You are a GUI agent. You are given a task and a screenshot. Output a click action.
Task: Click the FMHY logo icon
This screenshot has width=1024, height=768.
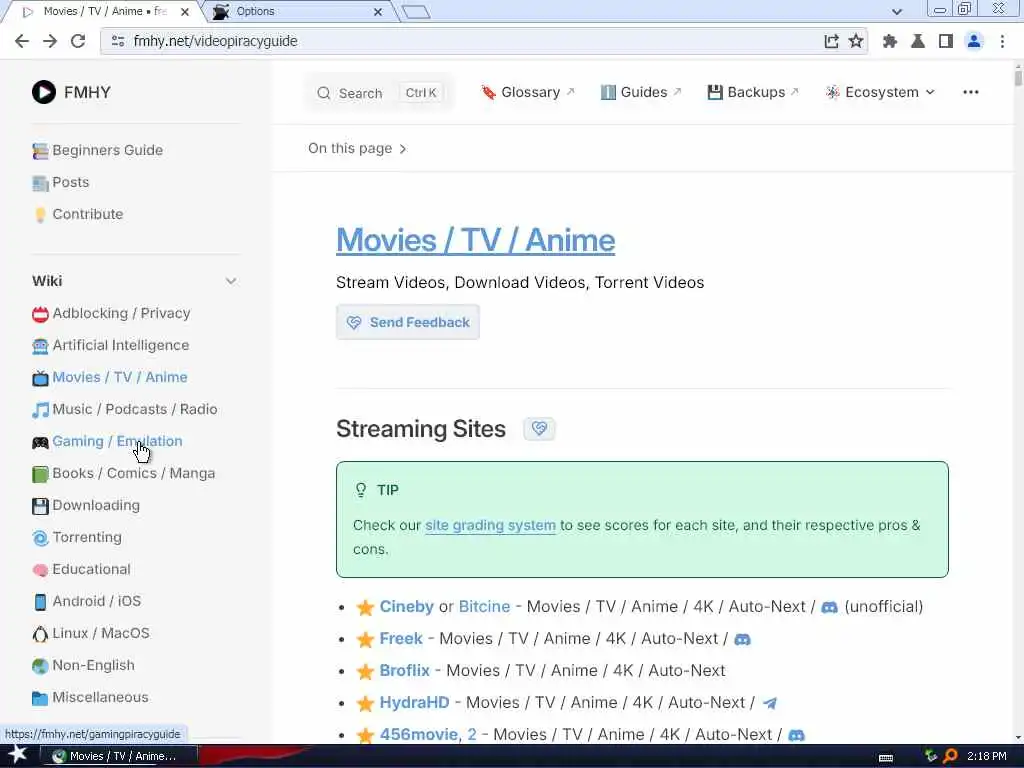(44, 92)
